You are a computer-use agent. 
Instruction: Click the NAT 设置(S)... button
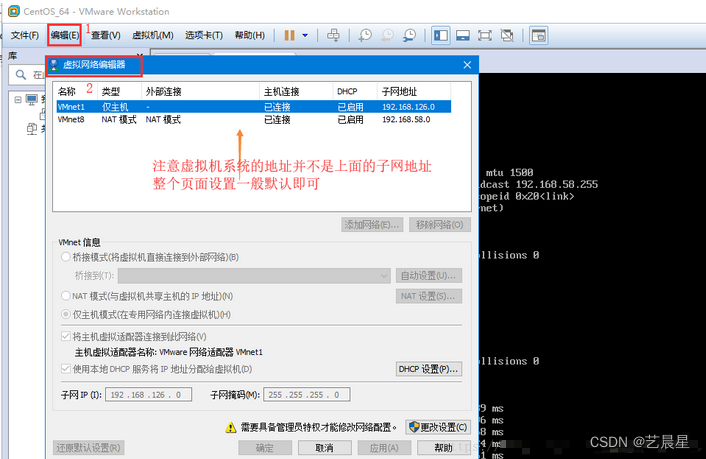click(x=429, y=296)
